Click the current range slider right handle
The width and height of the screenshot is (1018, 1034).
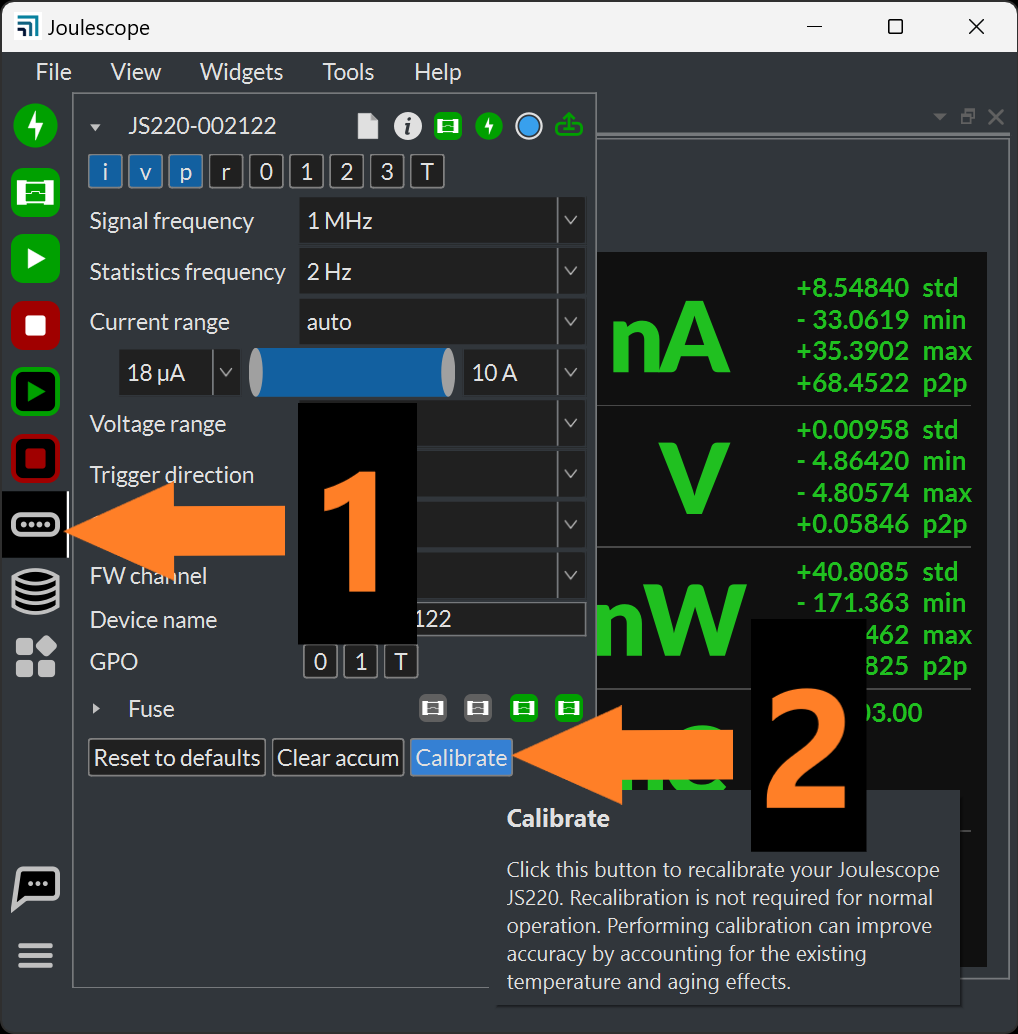[448, 373]
